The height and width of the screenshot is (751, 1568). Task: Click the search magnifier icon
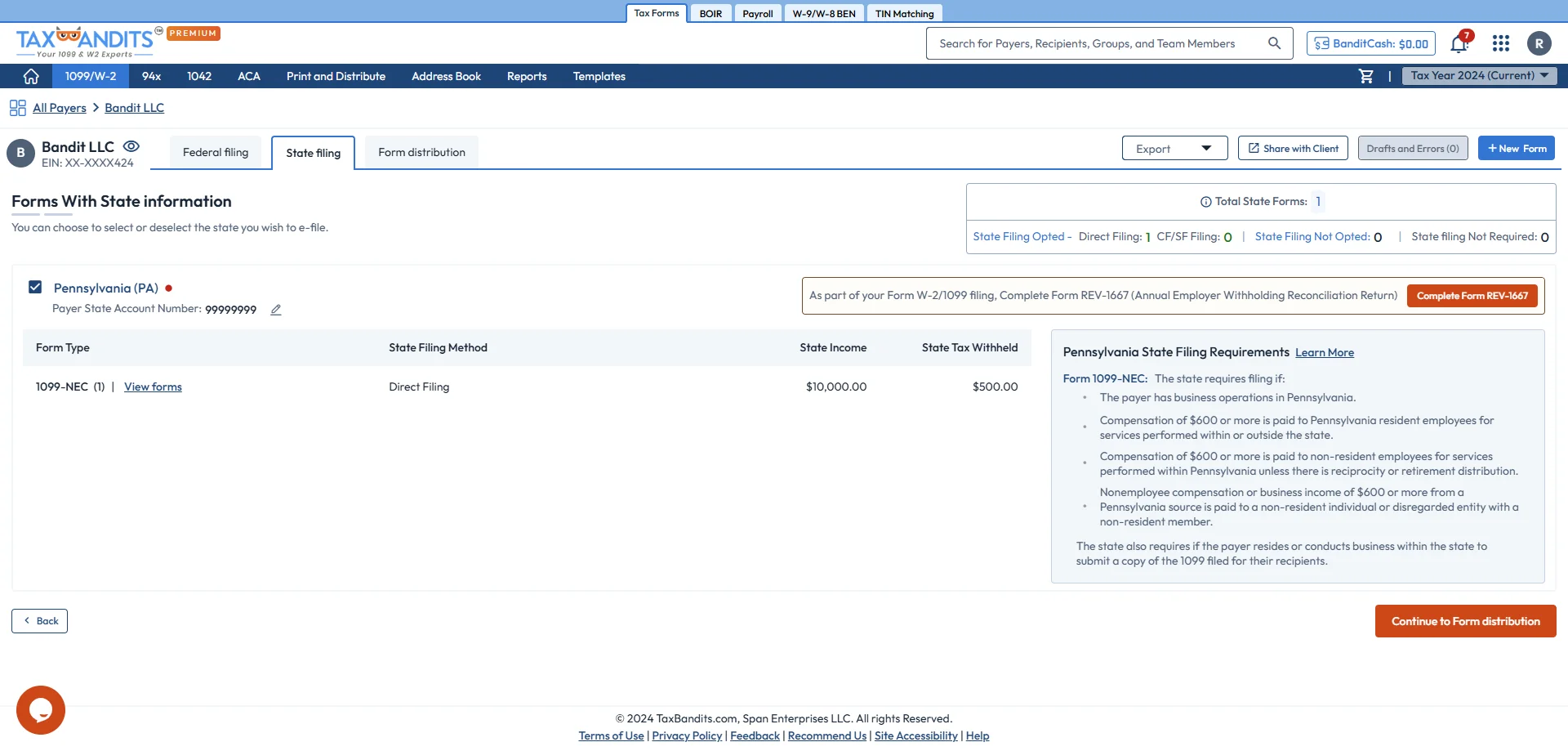[x=1274, y=43]
